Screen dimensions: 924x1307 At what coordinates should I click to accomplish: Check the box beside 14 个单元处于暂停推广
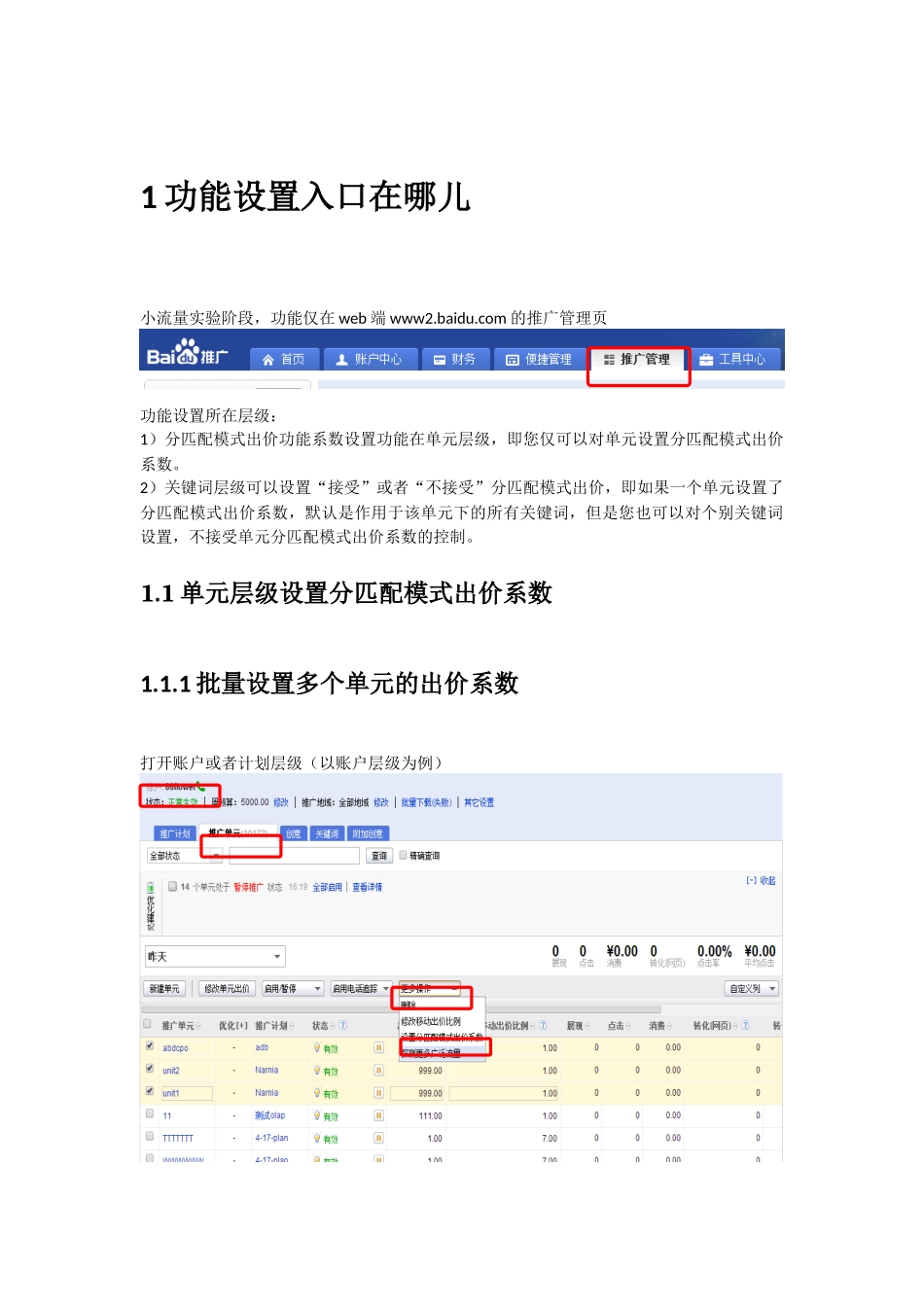172,886
